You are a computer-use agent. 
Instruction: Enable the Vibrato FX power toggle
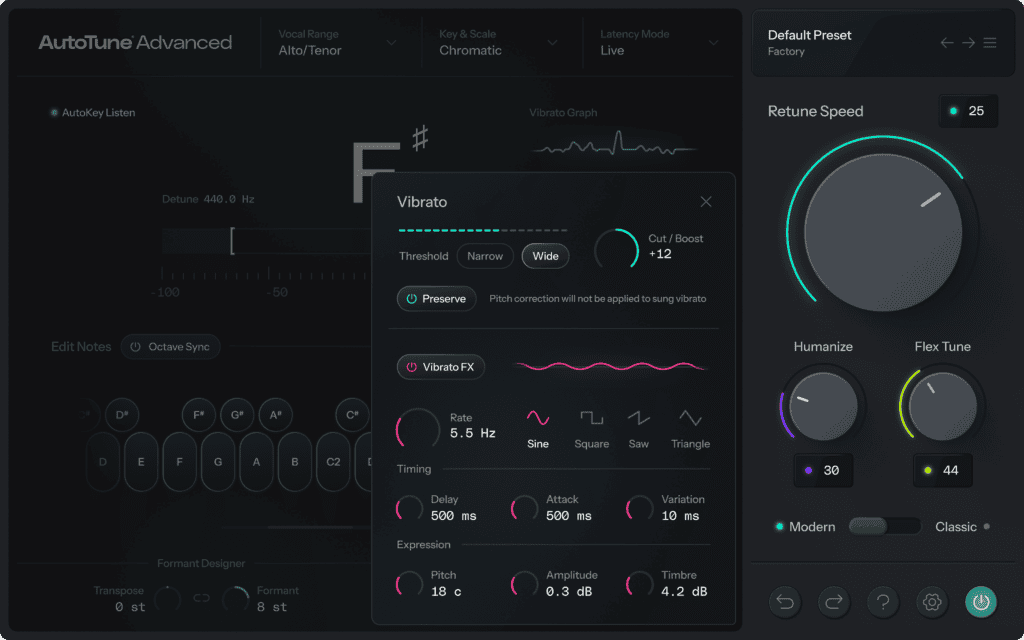point(441,367)
